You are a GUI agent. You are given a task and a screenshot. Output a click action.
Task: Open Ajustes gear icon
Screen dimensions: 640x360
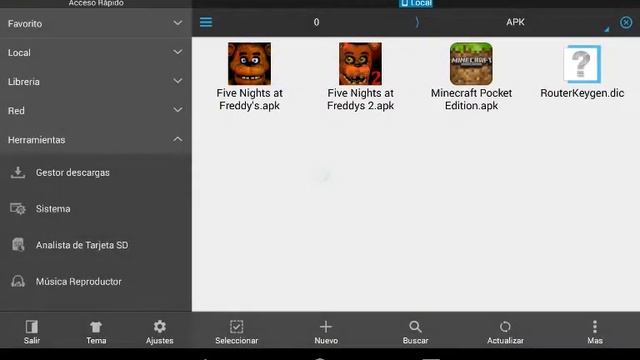coord(160,327)
